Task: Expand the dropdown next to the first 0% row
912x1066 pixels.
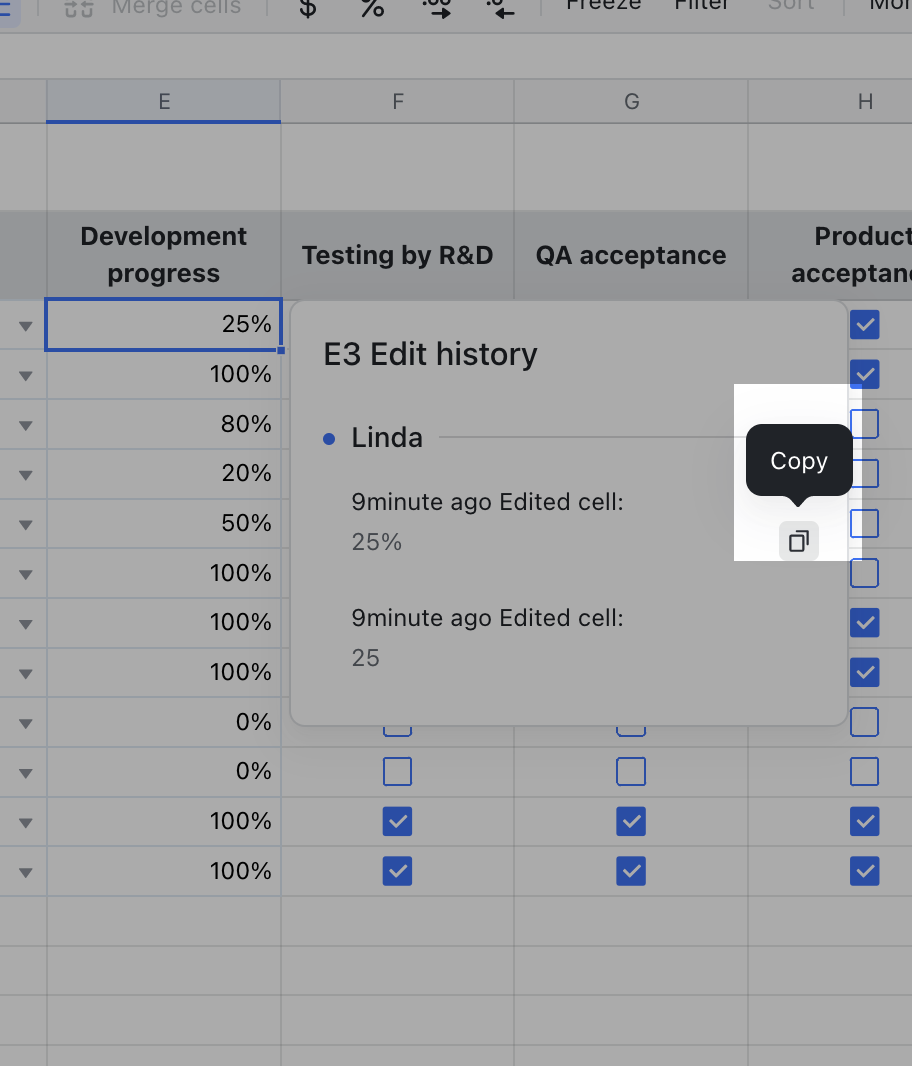Action: [23, 722]
